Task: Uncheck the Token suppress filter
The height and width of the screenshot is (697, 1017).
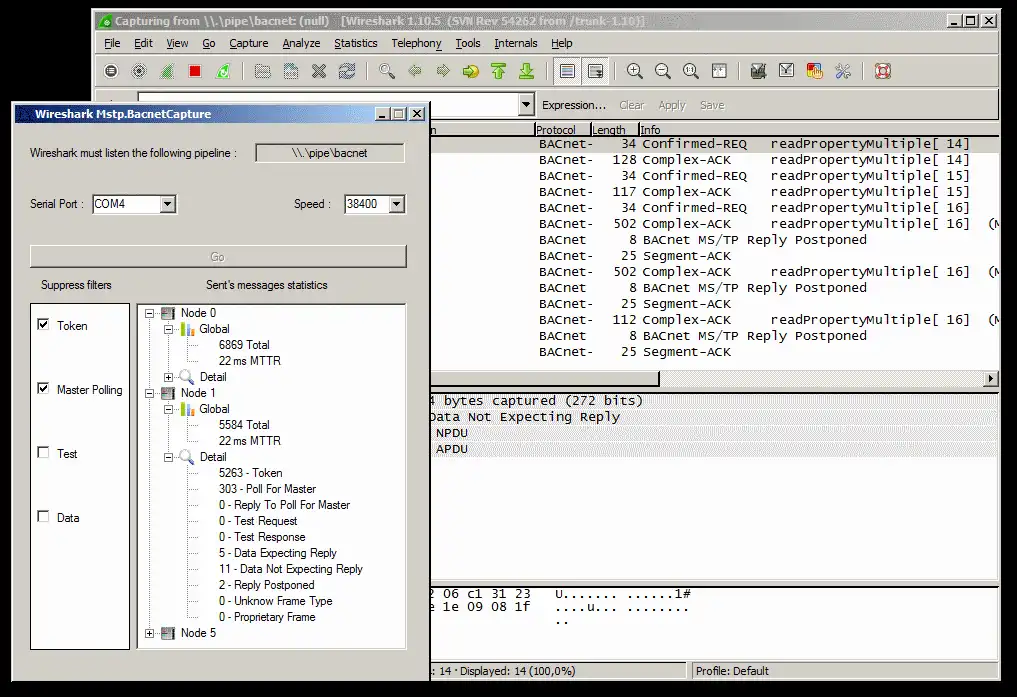Action: [x=43, y=325]
